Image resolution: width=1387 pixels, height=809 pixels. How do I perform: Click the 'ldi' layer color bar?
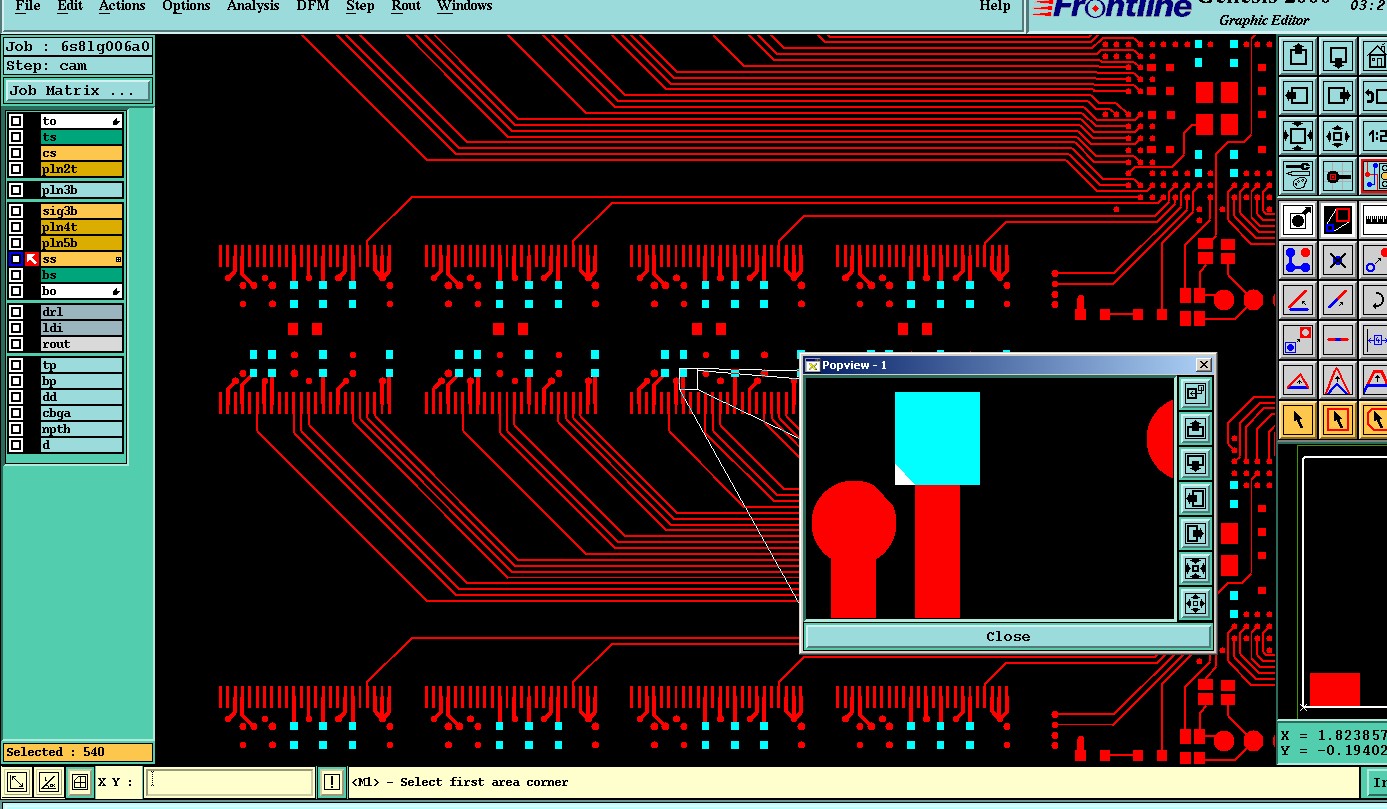81,328
